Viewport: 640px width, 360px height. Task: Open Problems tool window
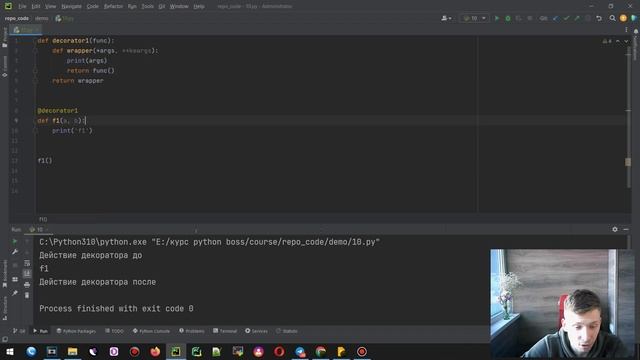[x=192, y=331]
